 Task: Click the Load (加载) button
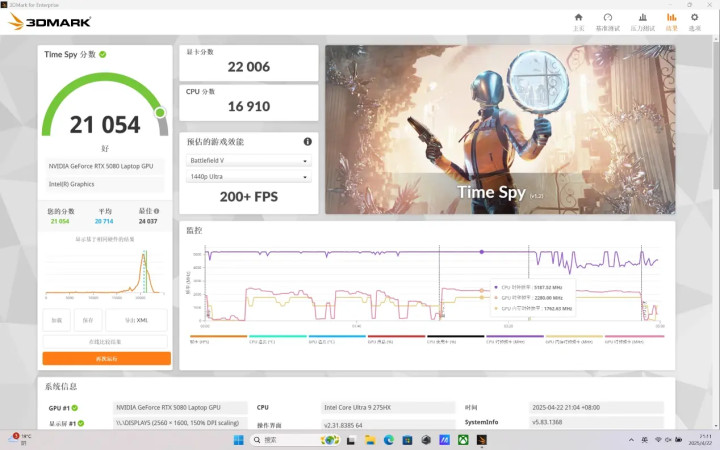tap(56, 320)
